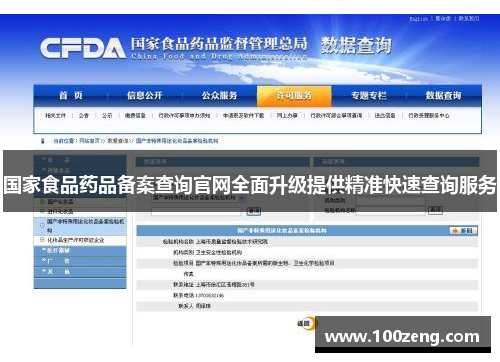Select the highlighted 国产非特殊用途化妆品备案检验机构 tree item
The width and height of the screenshot is (500, 362).
[80, 226]
